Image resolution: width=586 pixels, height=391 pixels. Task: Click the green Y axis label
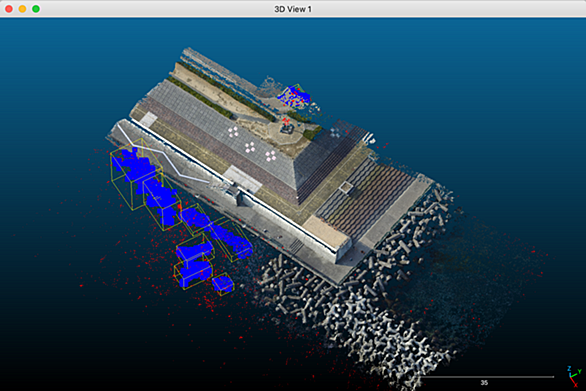580,371
